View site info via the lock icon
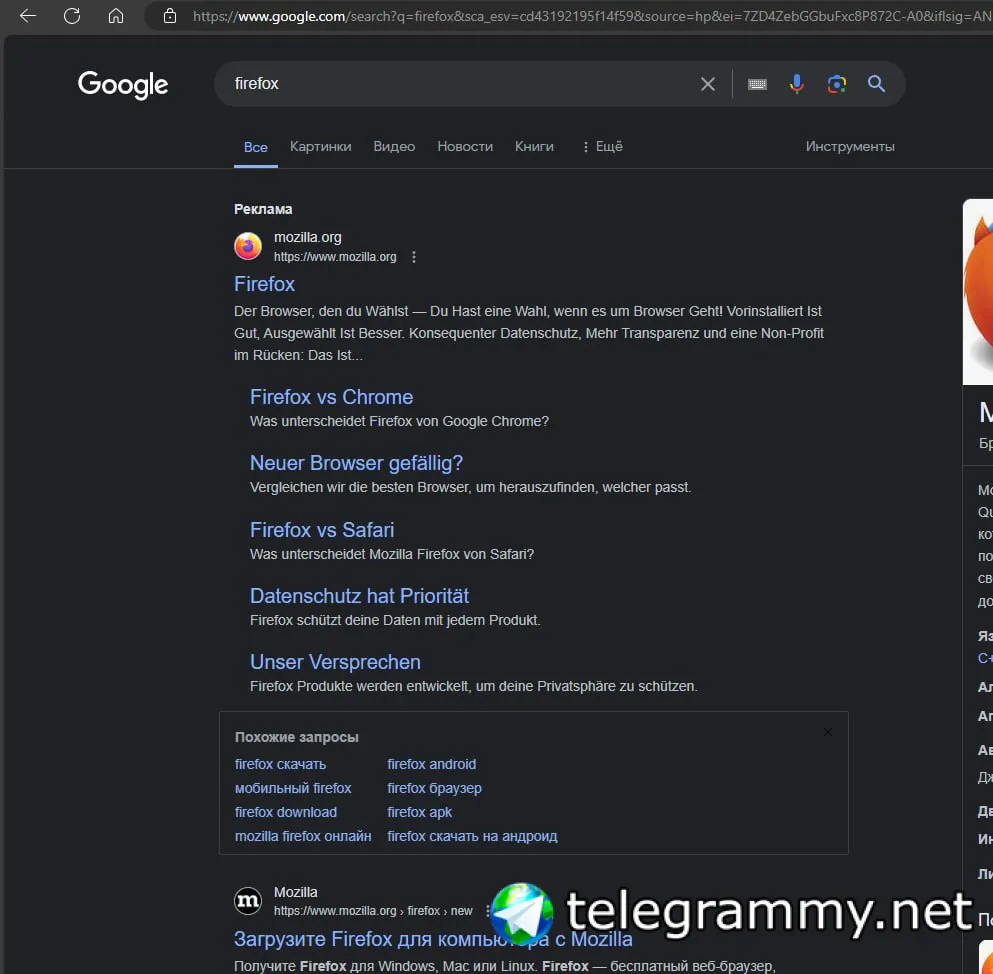 pyautogui.click(x=170, y=16)
